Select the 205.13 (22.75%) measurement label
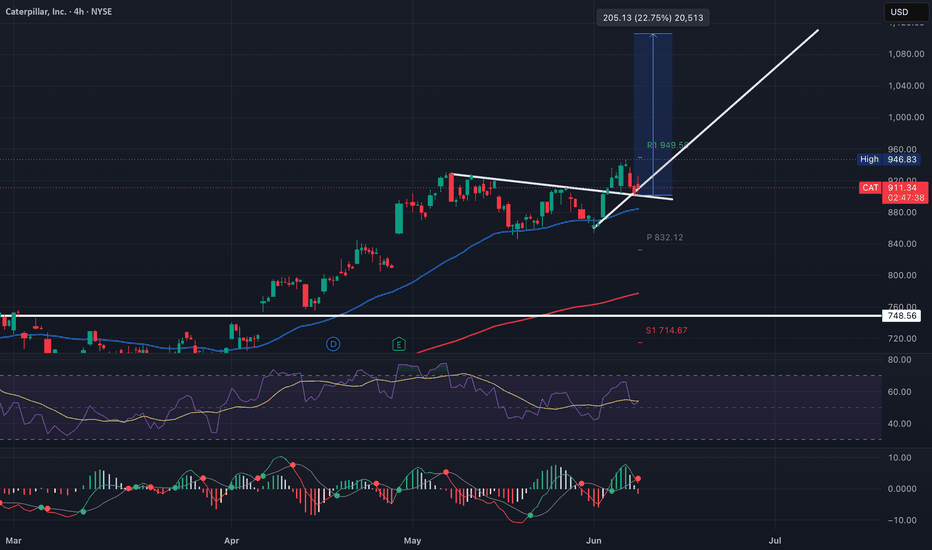 (653, 18)
